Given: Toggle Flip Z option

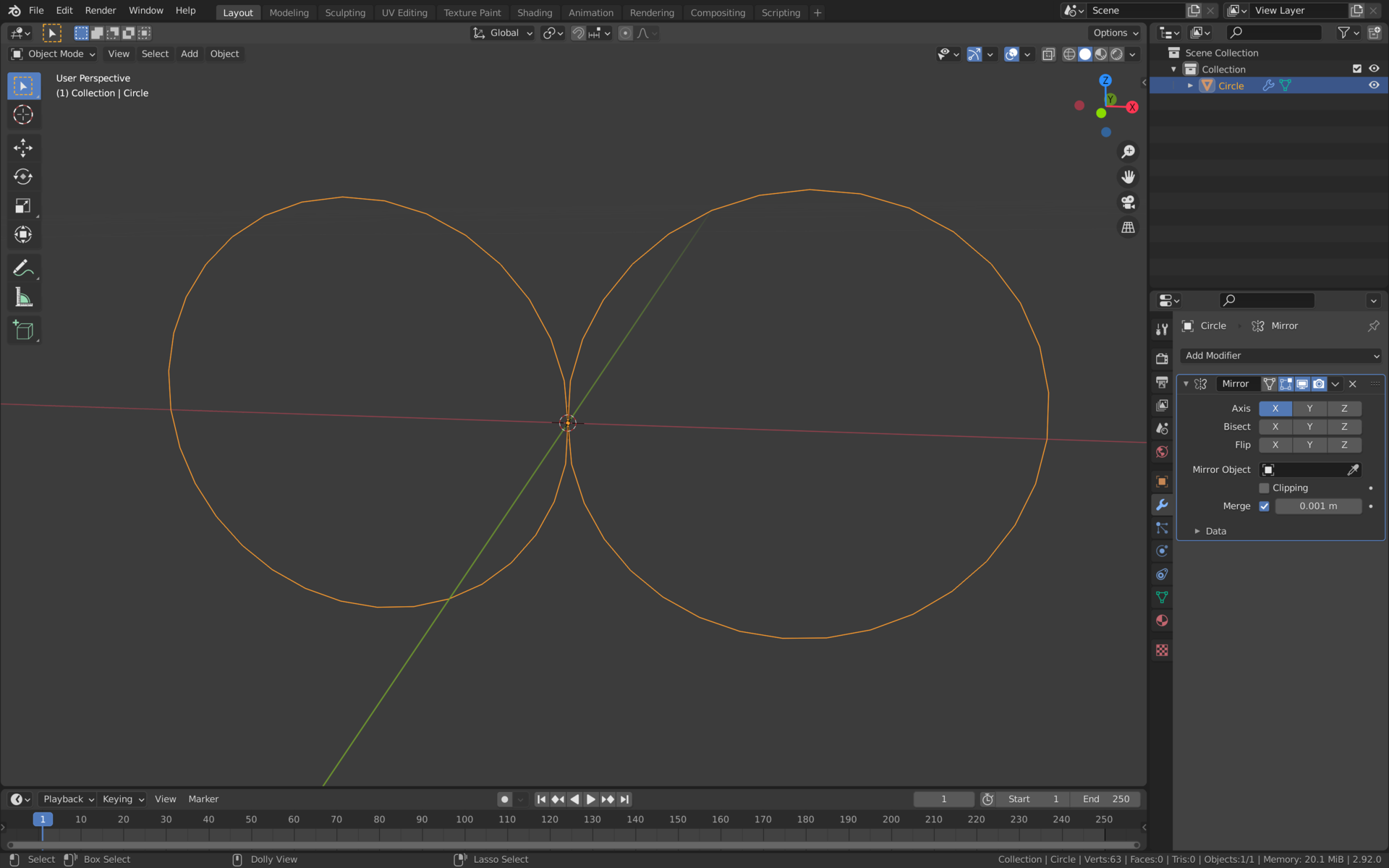Looking at the screenshot, I should (1344, 445).
